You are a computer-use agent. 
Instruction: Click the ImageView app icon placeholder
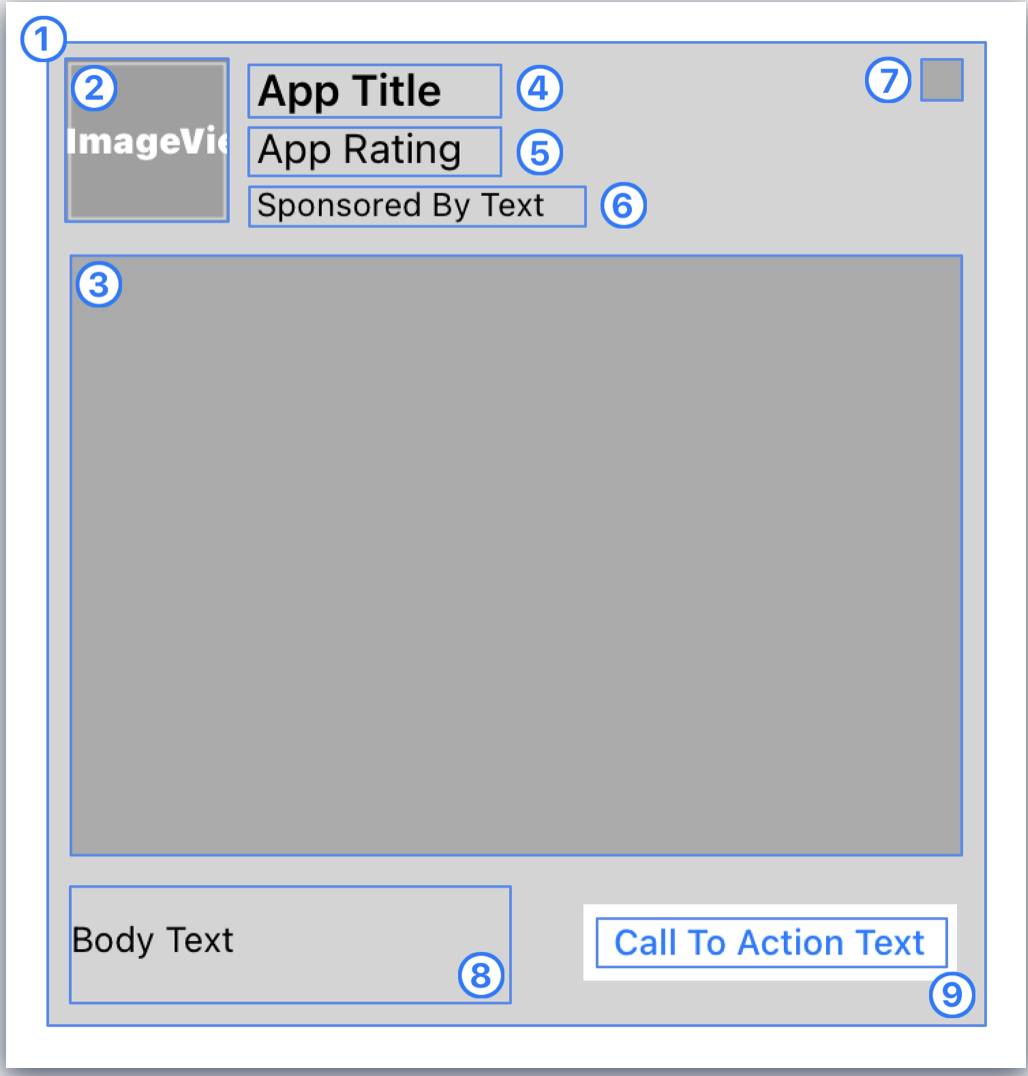(147, 140)
